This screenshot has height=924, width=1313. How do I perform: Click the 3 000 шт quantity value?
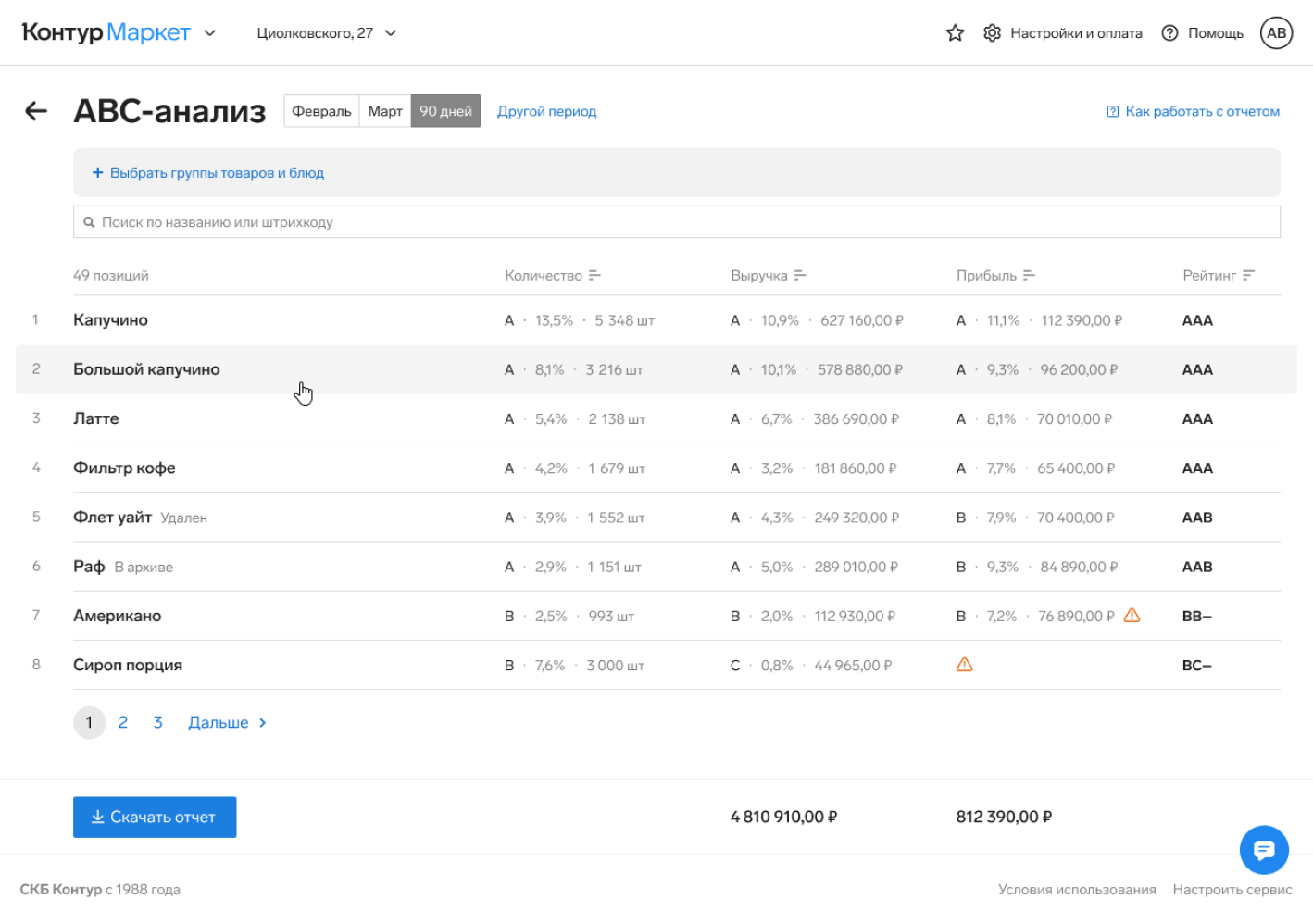(615, 665)
